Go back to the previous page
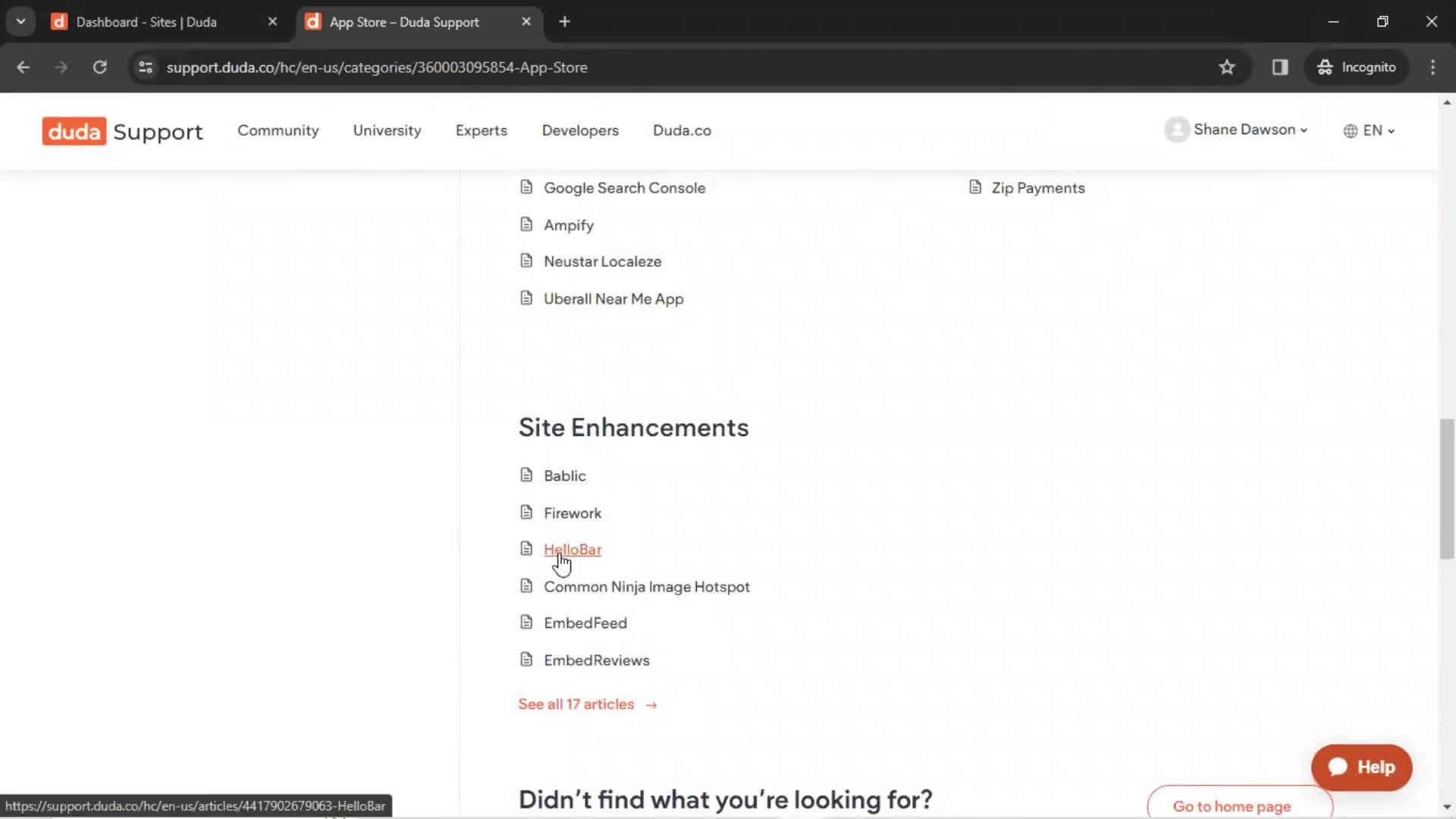This screenshot has width=1456, height=819. click(24, 67)
